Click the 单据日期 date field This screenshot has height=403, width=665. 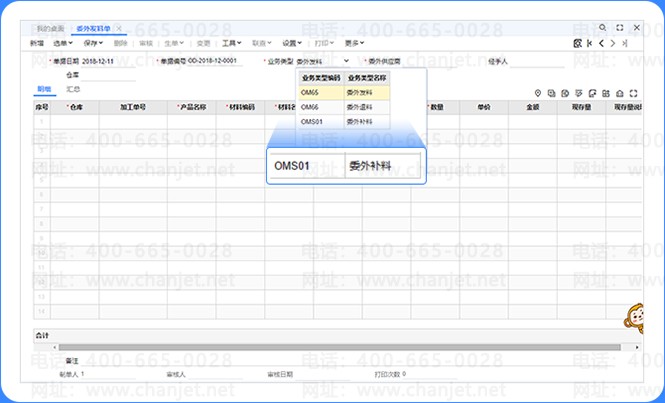(x=108, y=62)
